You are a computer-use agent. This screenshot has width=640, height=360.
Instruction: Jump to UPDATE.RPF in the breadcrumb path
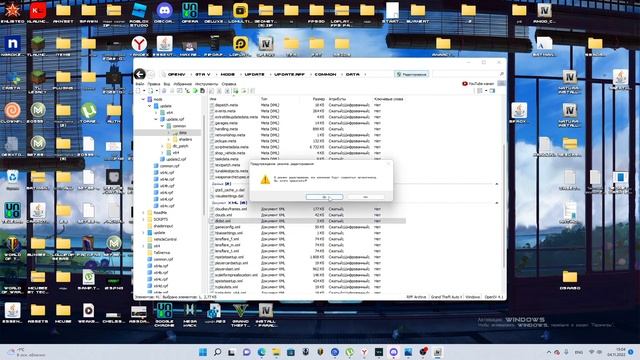point(289,74)
